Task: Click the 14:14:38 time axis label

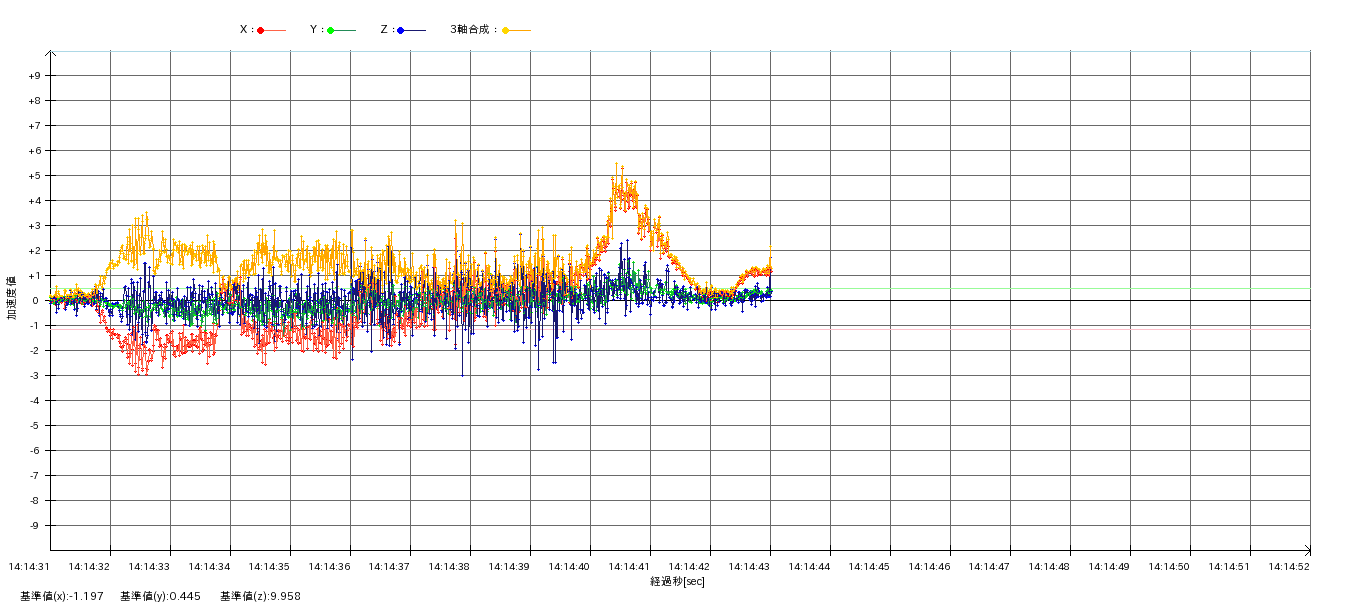Action: coord(449,567)
